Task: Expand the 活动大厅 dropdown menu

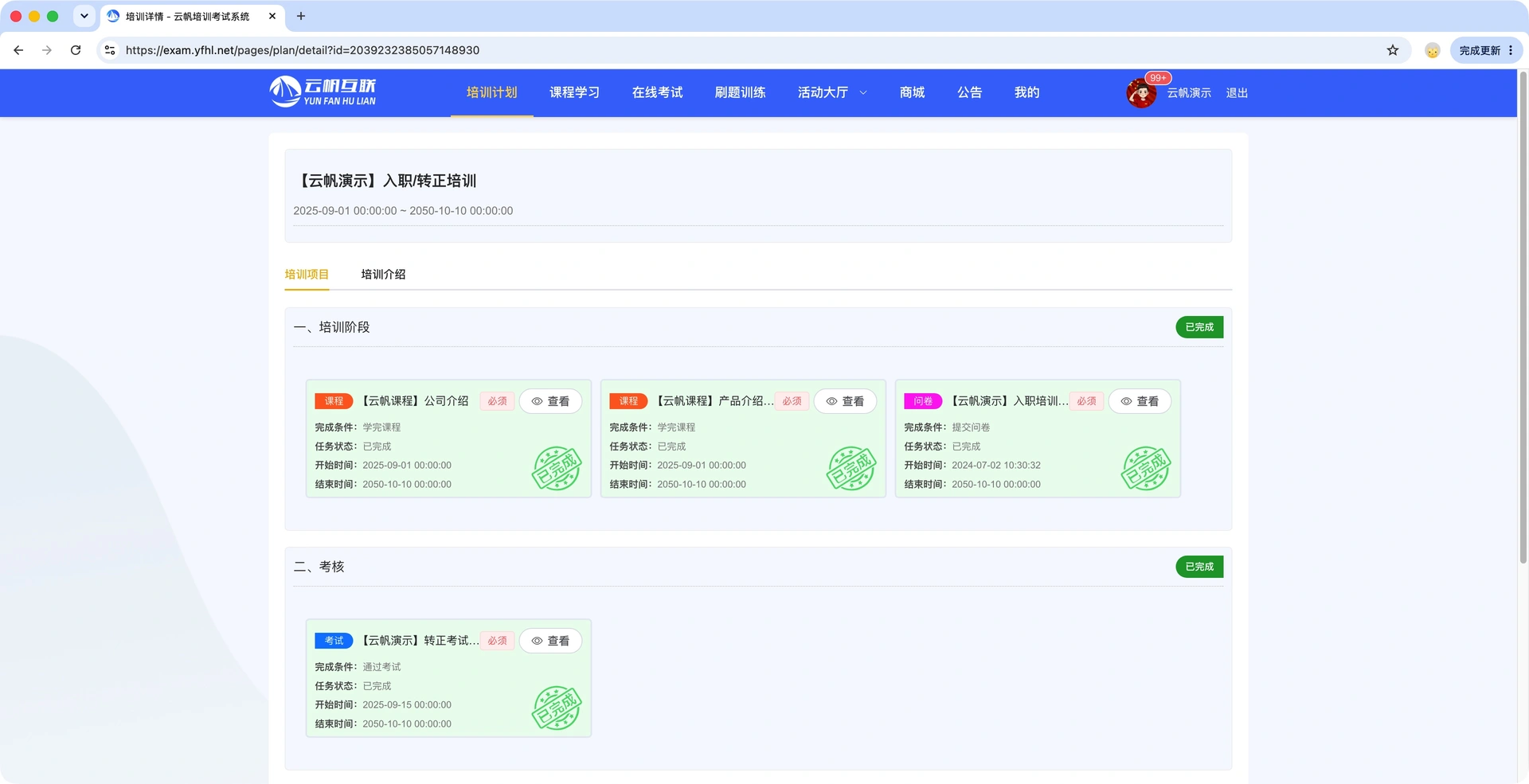Action: pos(832,92)
